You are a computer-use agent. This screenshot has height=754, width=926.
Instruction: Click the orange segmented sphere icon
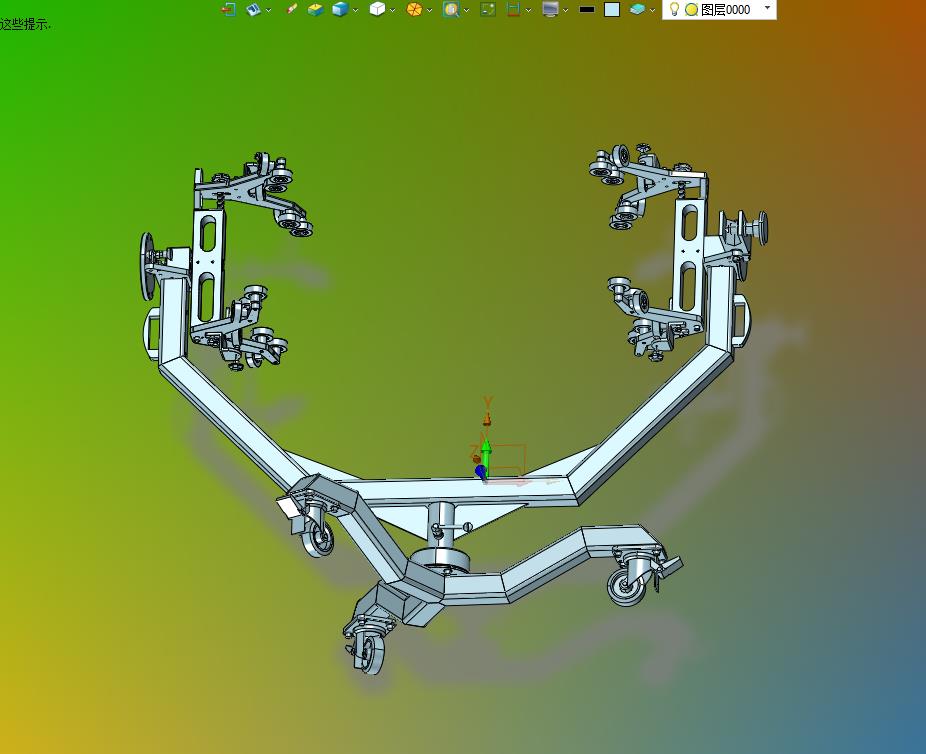click(x=415, y=9)
